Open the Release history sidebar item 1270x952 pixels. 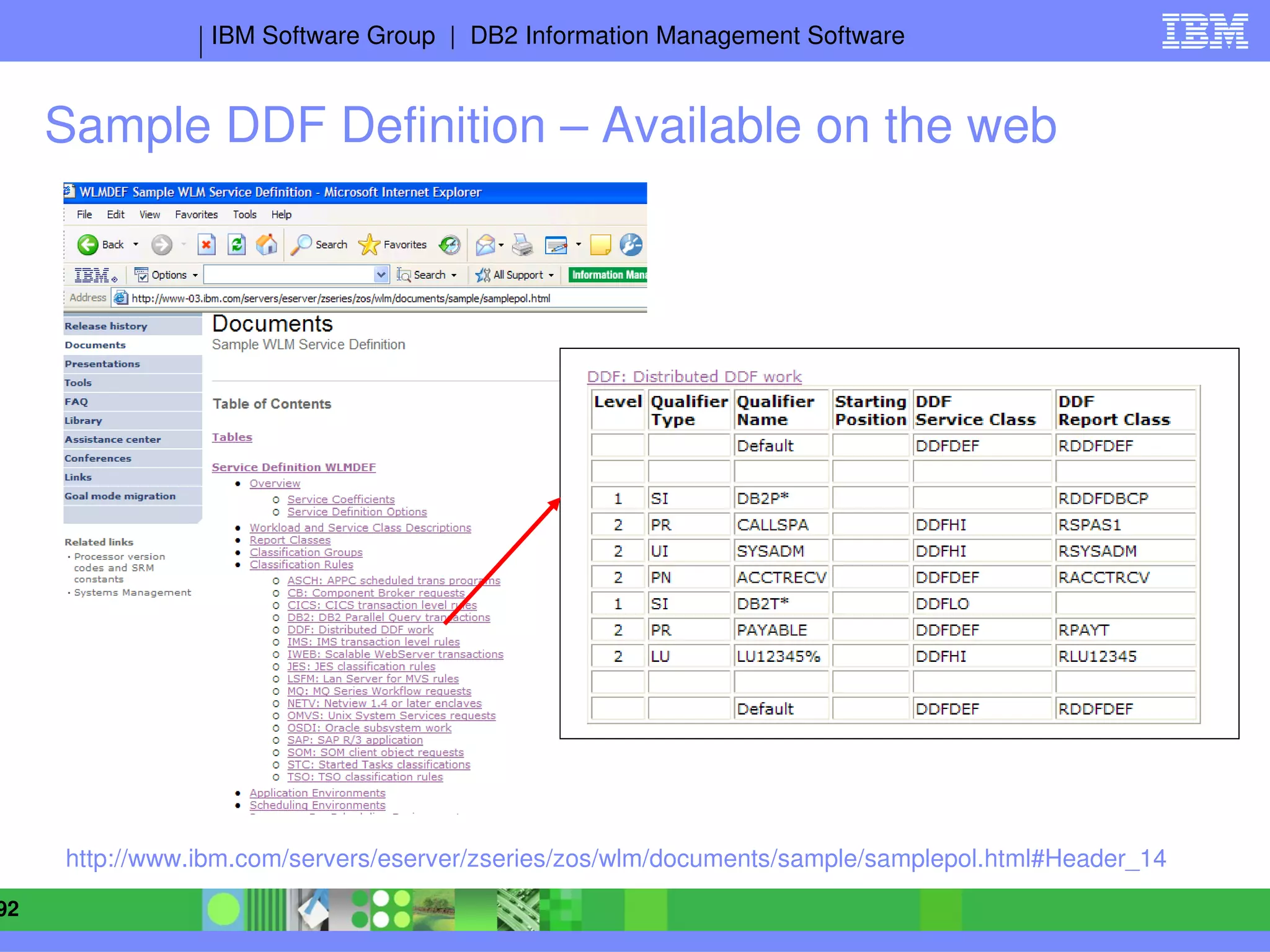click(133, 326)
